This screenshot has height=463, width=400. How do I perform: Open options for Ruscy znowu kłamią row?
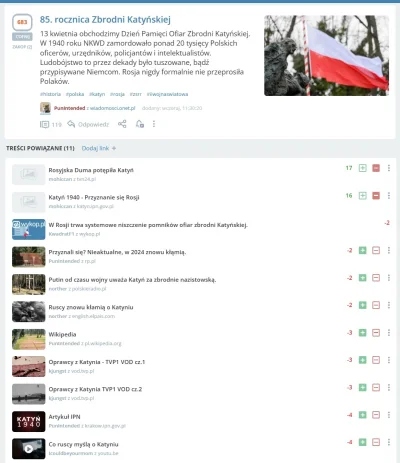pyautogui.click(x=389, y=305)
